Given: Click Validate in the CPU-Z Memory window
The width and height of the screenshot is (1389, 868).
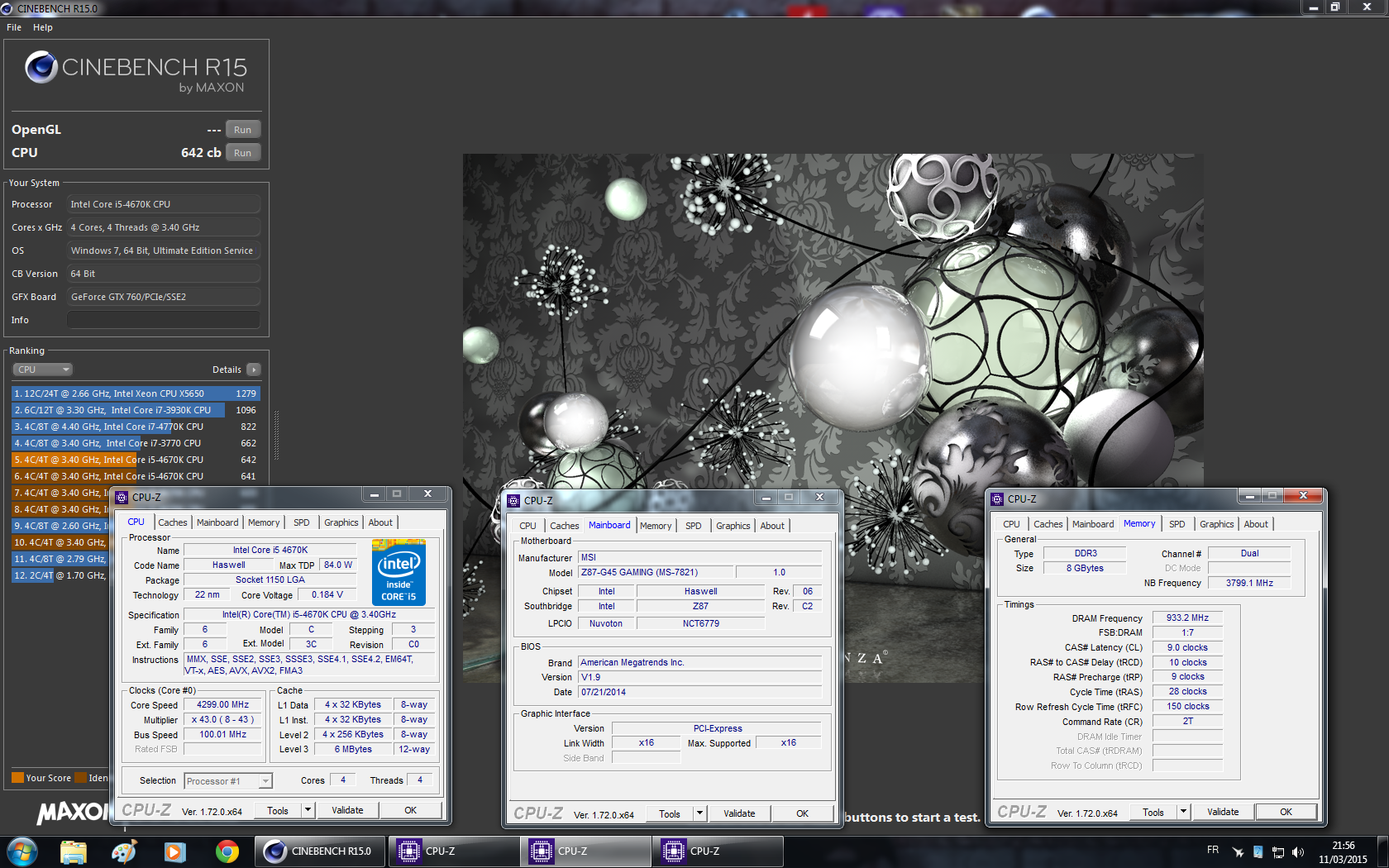Looking at the screenshot, I should click(1223, 812).
